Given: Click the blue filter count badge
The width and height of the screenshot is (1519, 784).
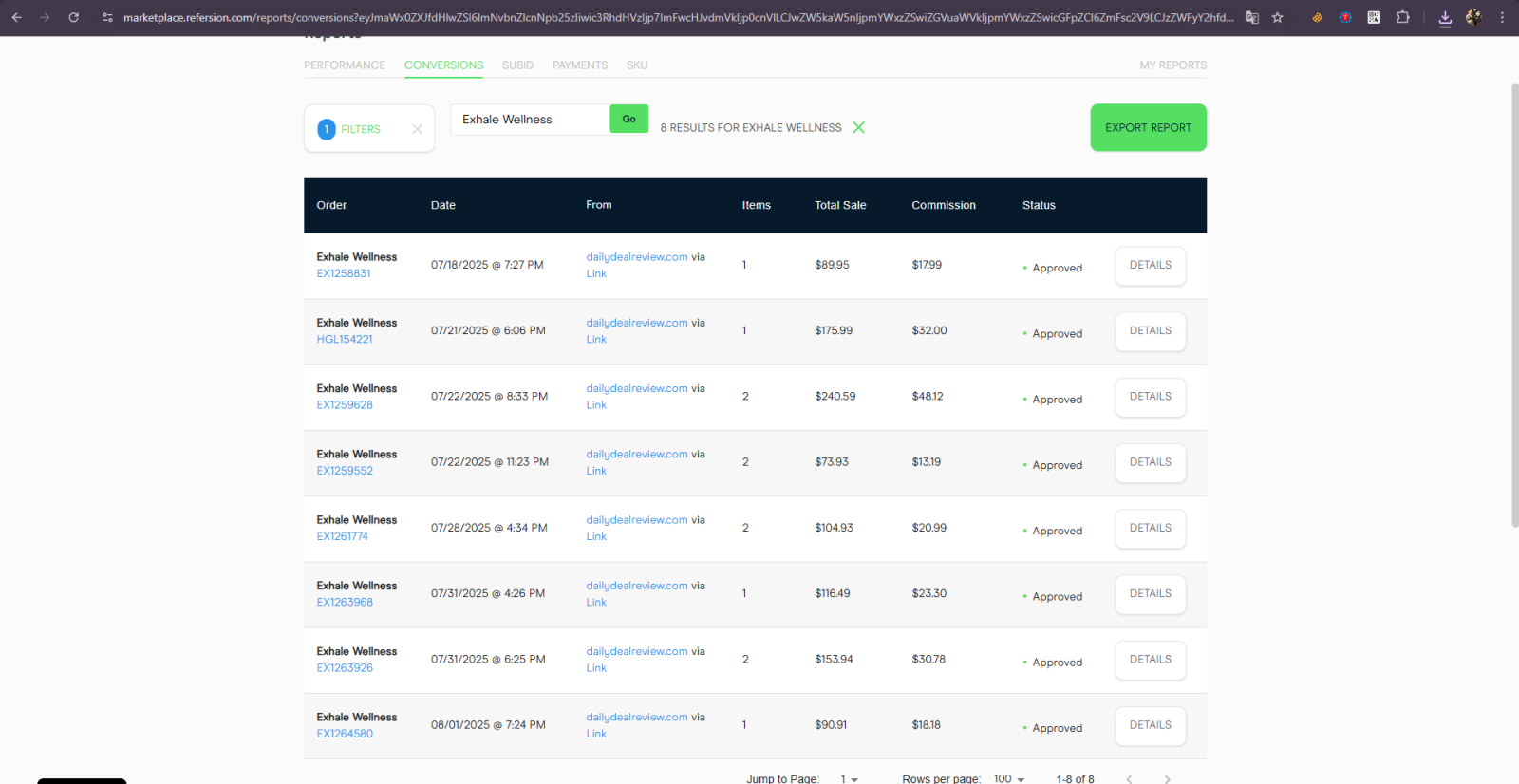Looking at the screenshot, I should 327,129.
